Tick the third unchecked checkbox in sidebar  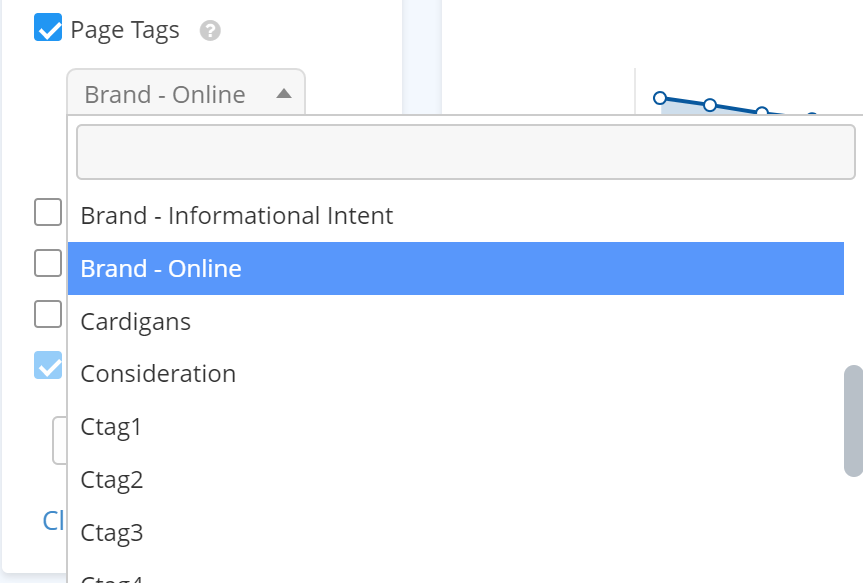click(x=48, y=314)
